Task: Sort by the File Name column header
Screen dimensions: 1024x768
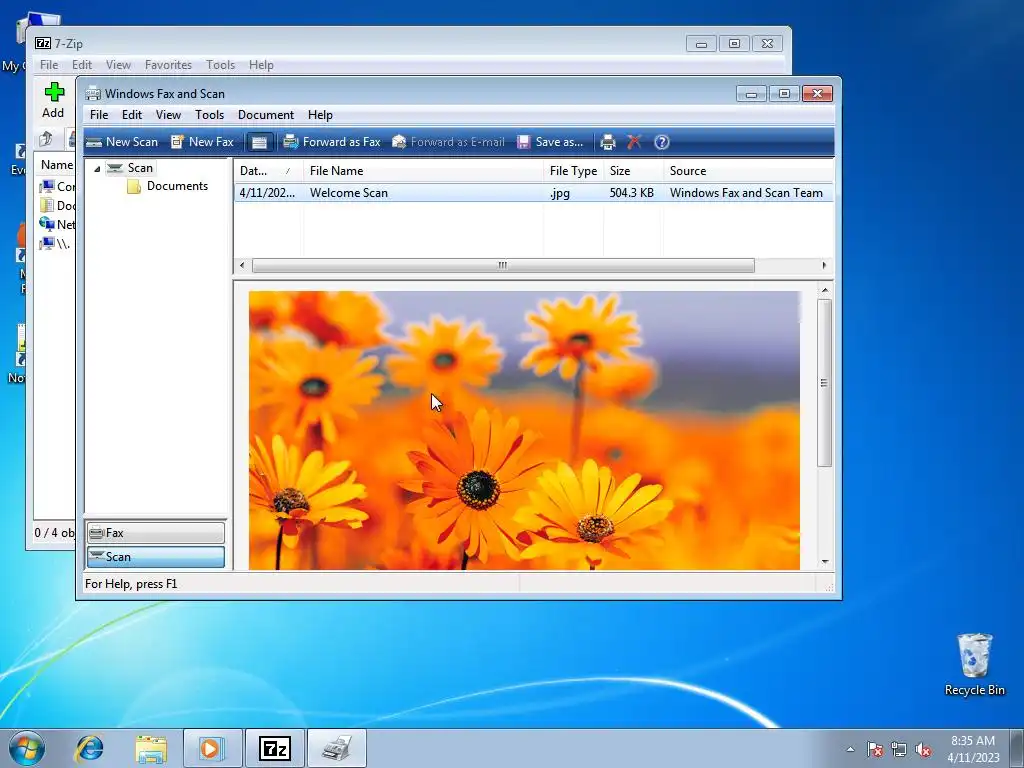Action: click(x=423, y=171)
